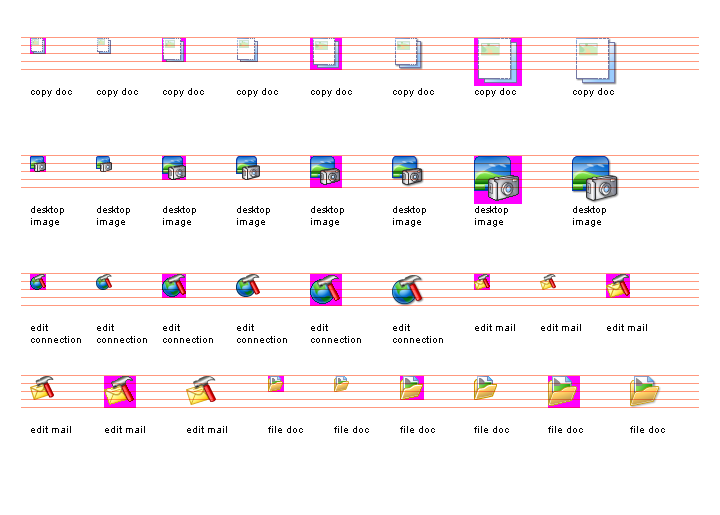Select the smallest edit mail icon with magenta background
The height and width of the screenshot is (515, 720).
click(x=482, y=281)
